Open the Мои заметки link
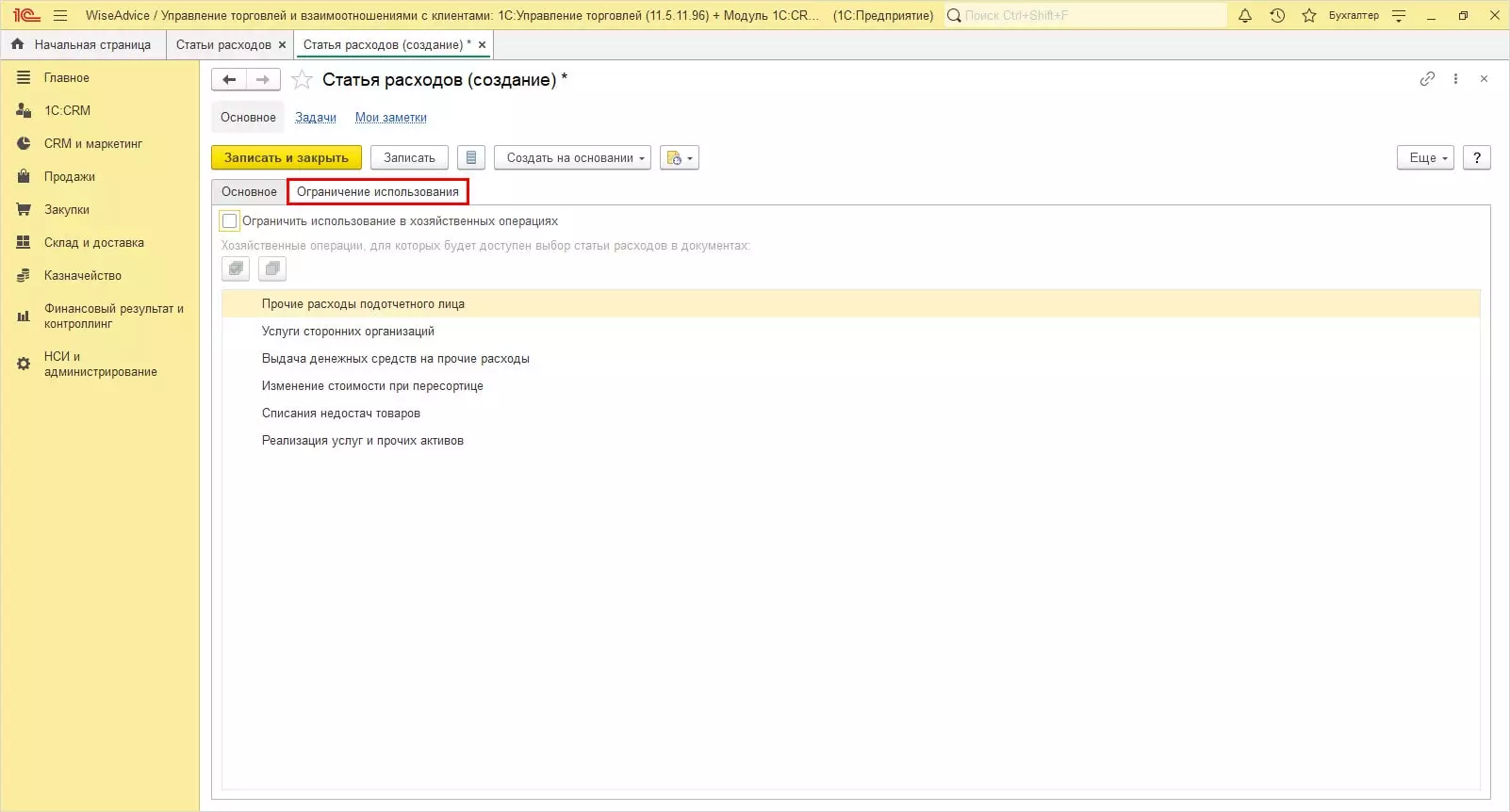The image size is (1510, 812). coord(391,118)
